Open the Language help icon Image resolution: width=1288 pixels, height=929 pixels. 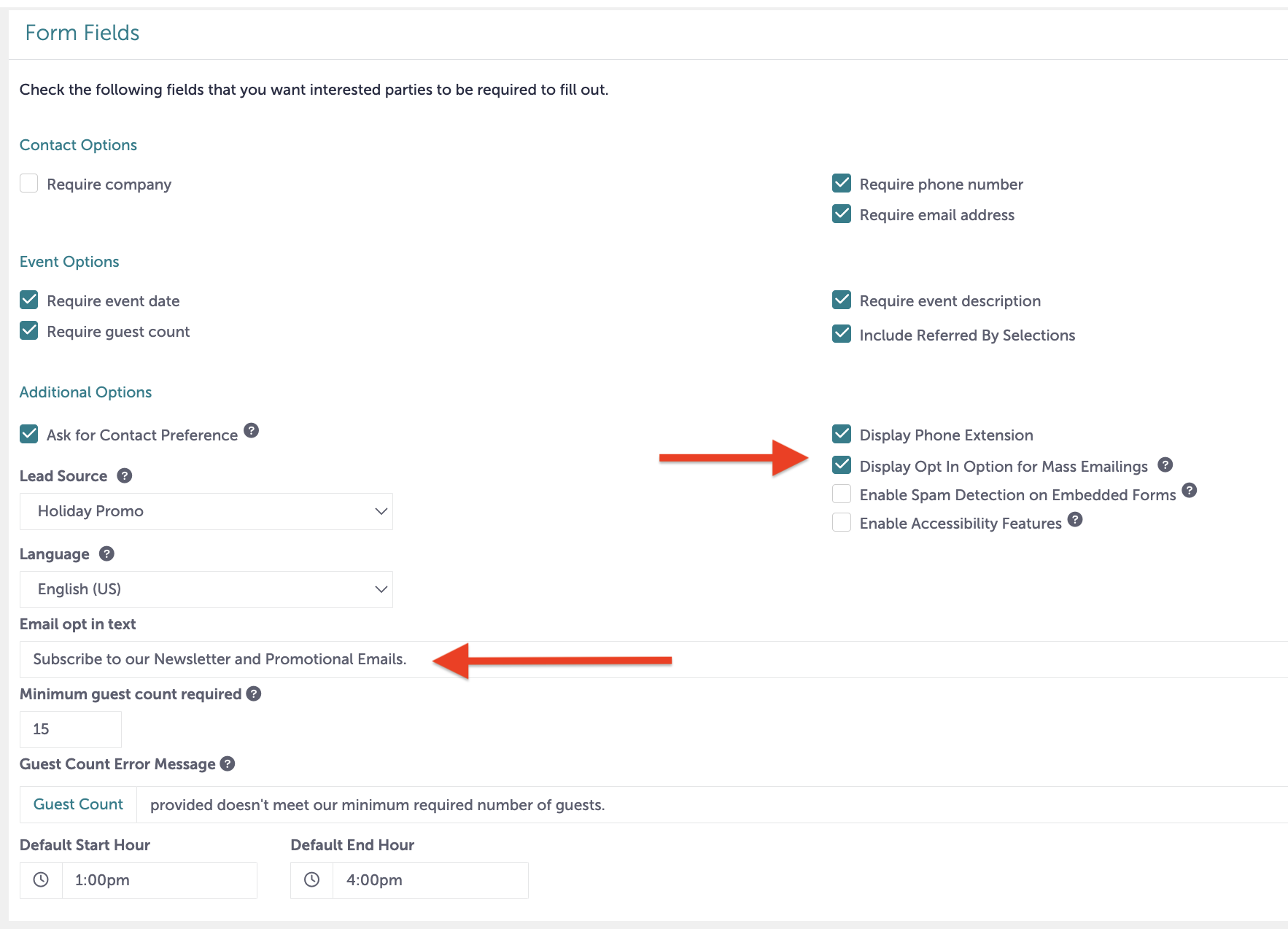106,553
